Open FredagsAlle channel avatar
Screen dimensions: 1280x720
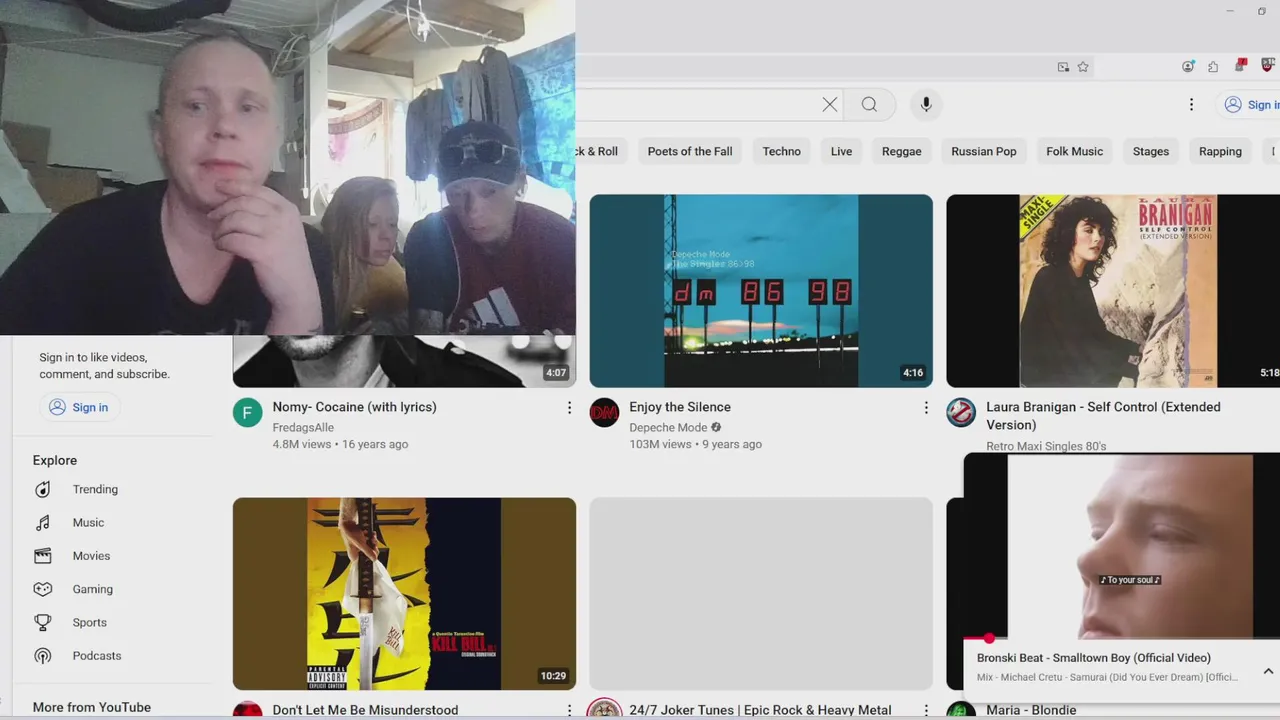coord(248,412)
